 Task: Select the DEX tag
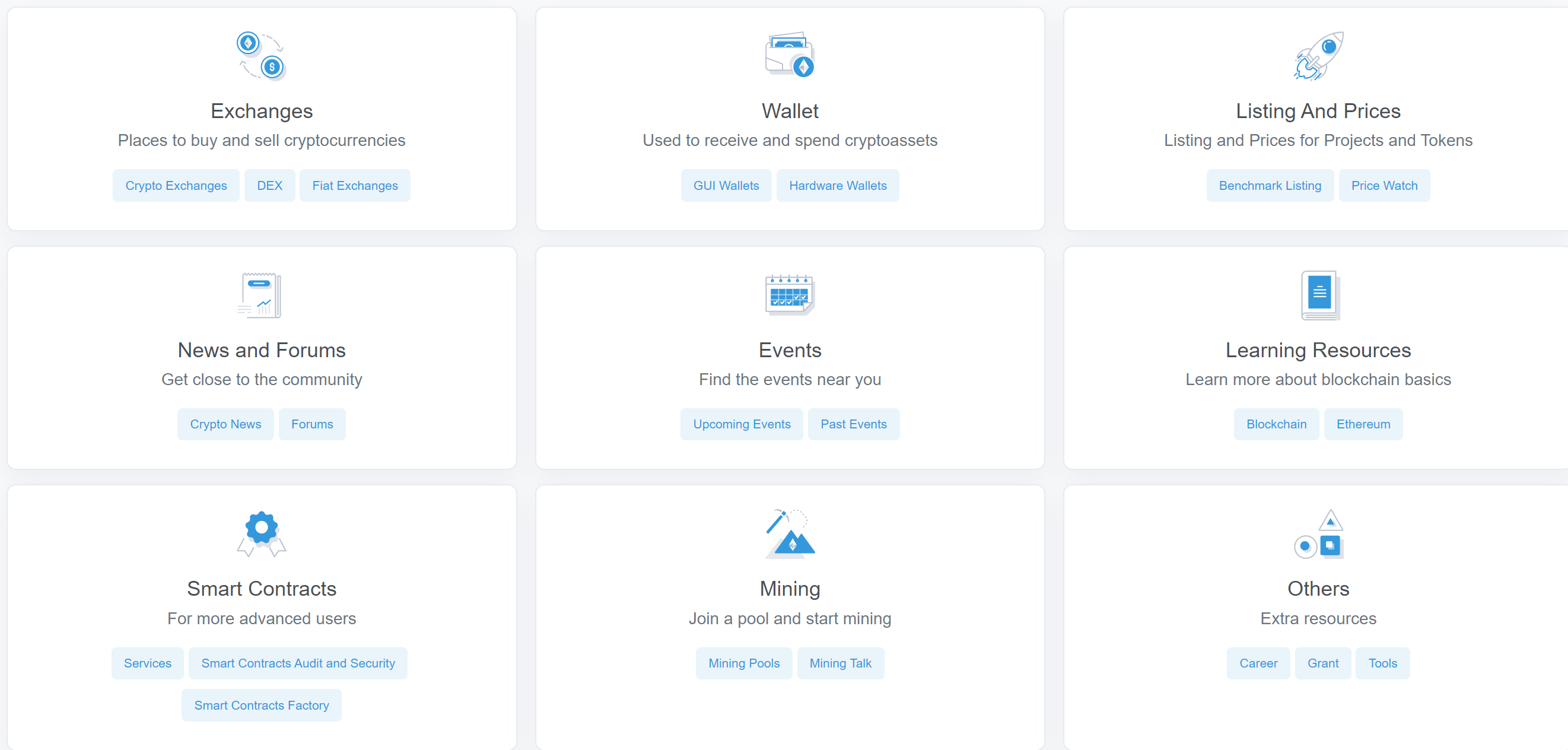269,186
